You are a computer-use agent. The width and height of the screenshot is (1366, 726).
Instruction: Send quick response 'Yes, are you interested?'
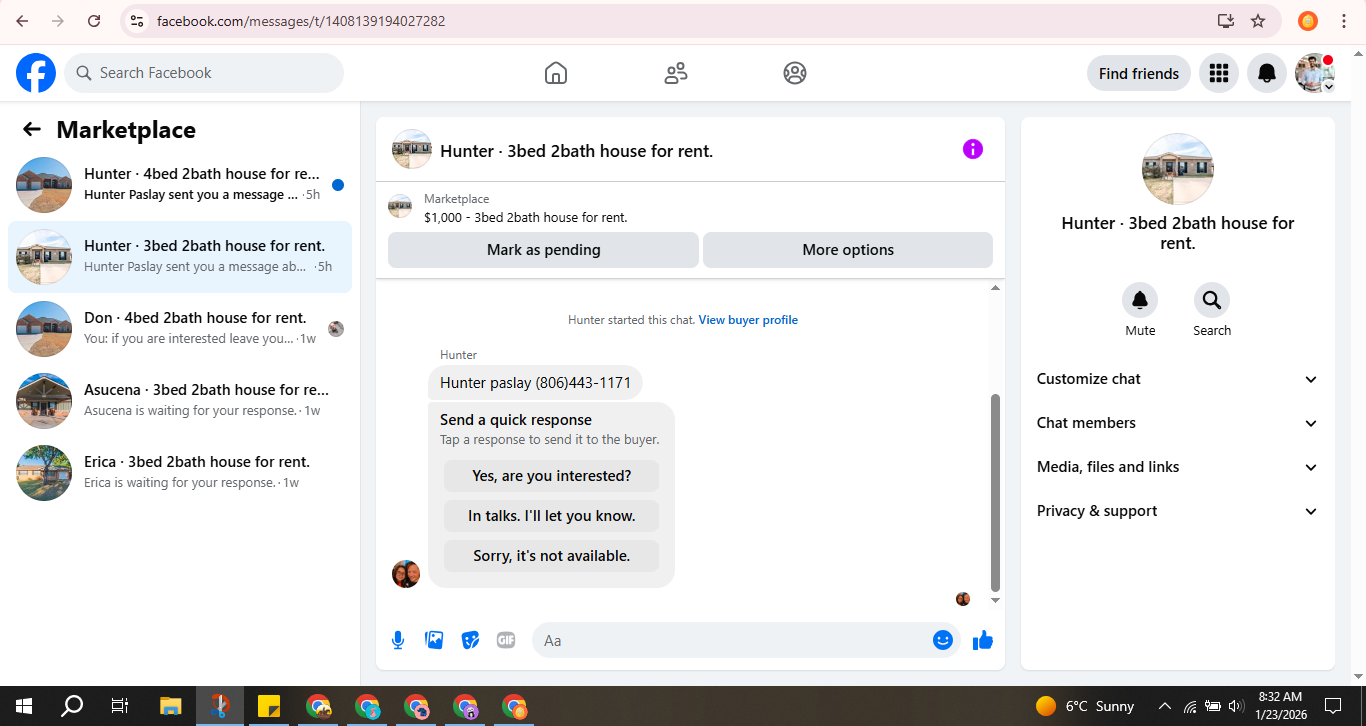(x=552, y=476)
